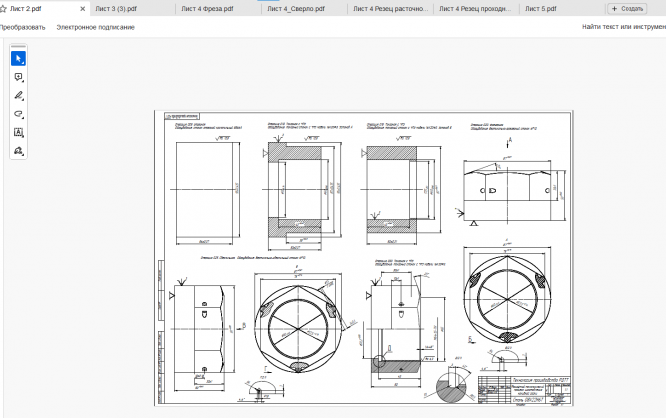This screenshot has height=418, width=666.
Task: Choose the add comment tool
Action: (x=18, y=77)
